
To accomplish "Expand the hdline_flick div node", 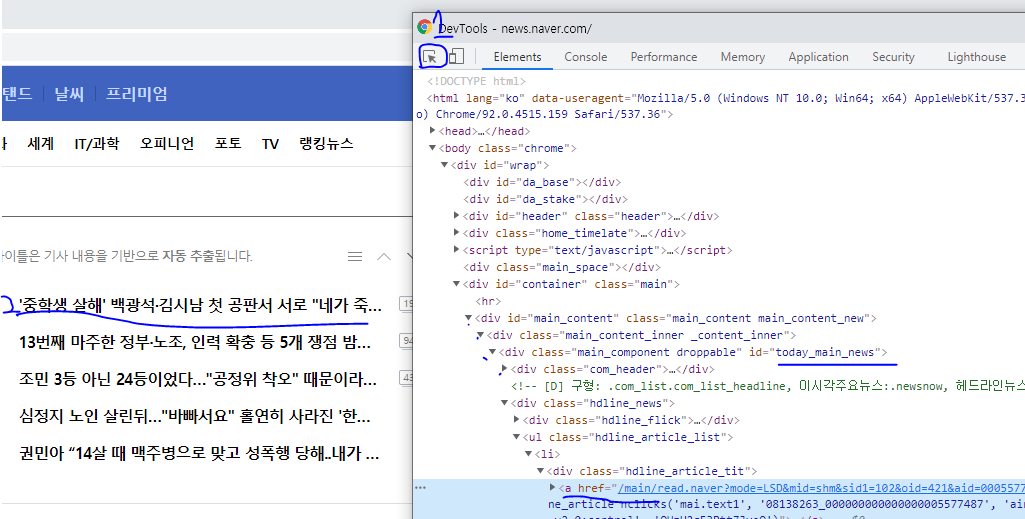I will click(516, 420).
